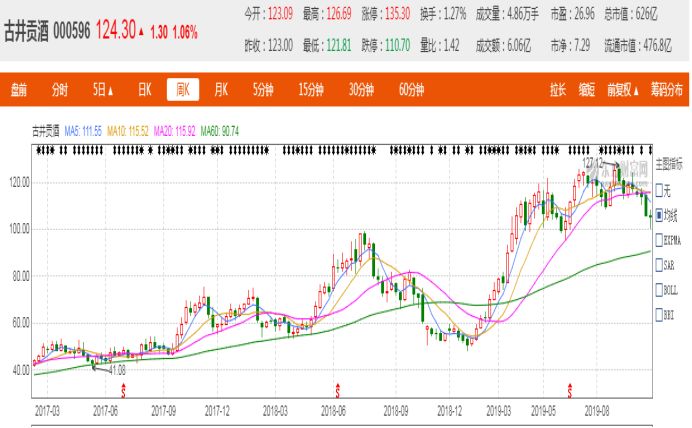Click the 拉长 stretch button
692x428 pixels.
558,90
